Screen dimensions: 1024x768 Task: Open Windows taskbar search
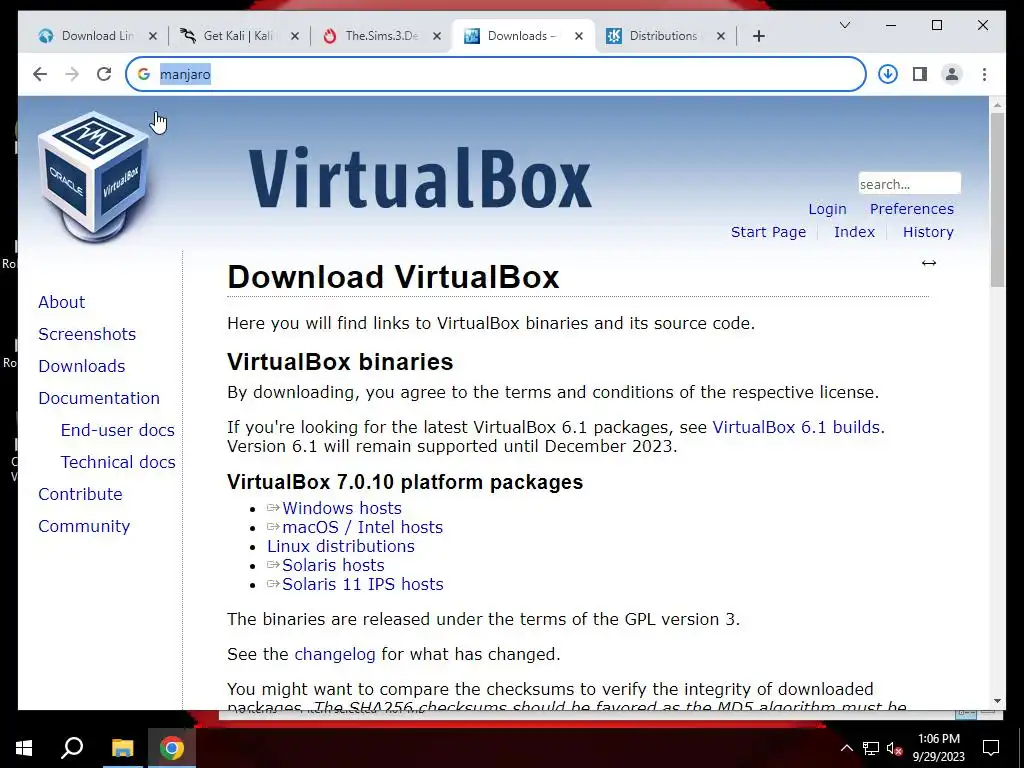pos(72,748)
